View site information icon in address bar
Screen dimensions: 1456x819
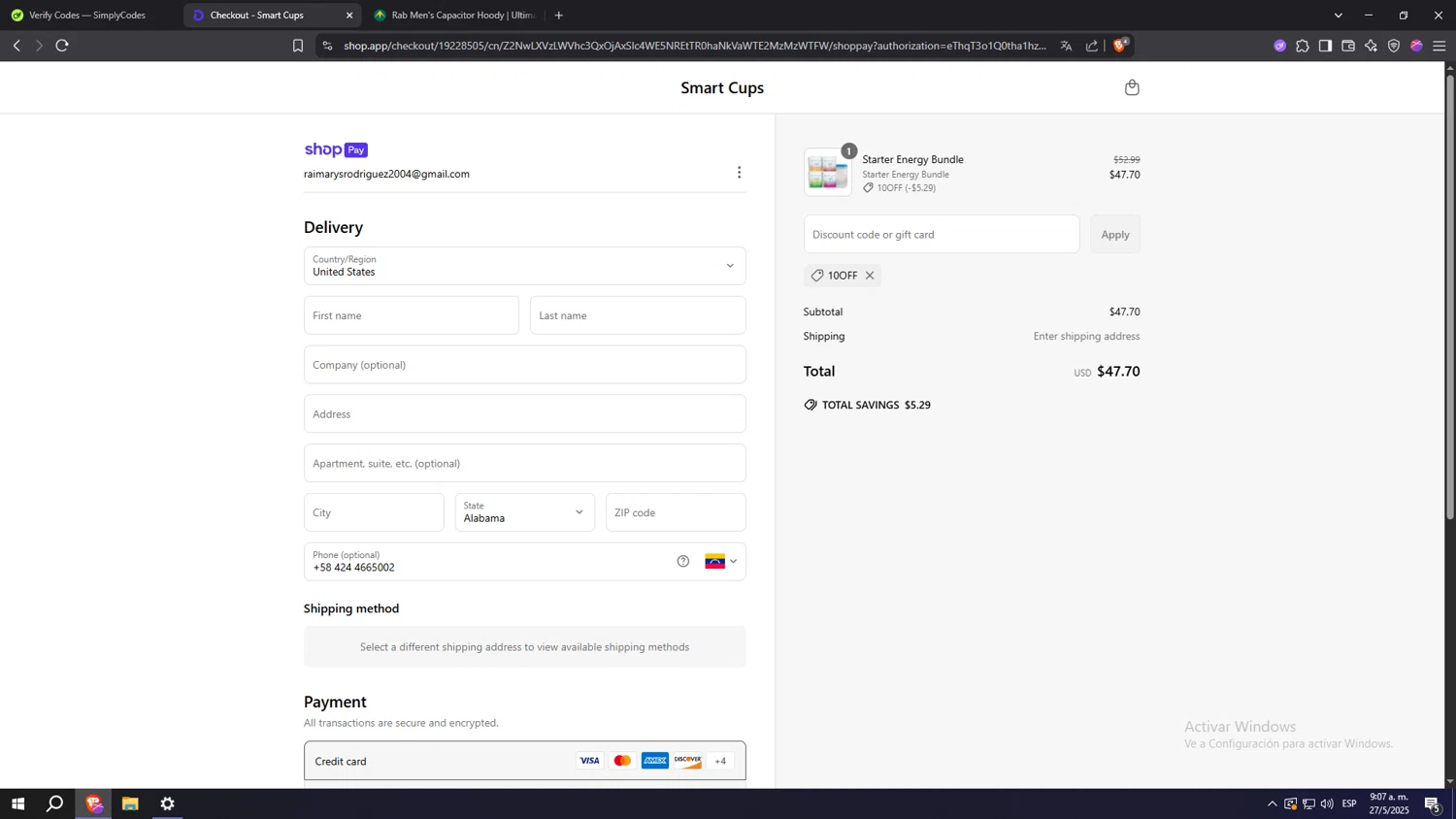(327, 46)
